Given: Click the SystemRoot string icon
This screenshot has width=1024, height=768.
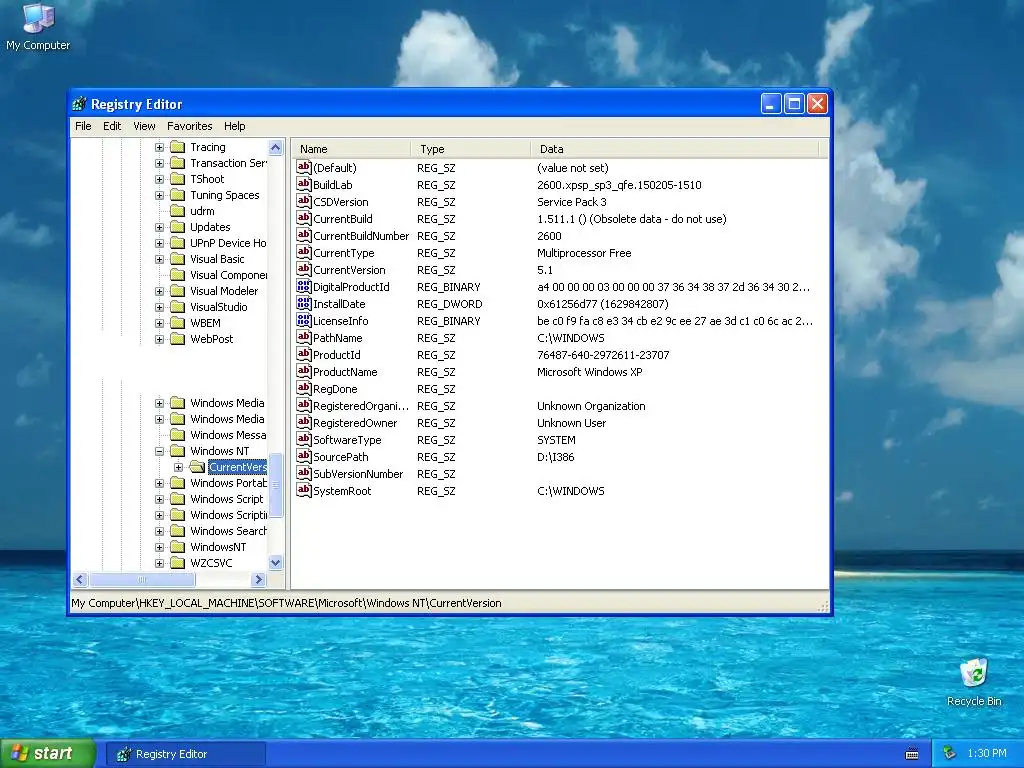Looking at the screenshot, I should click(304, 490).
